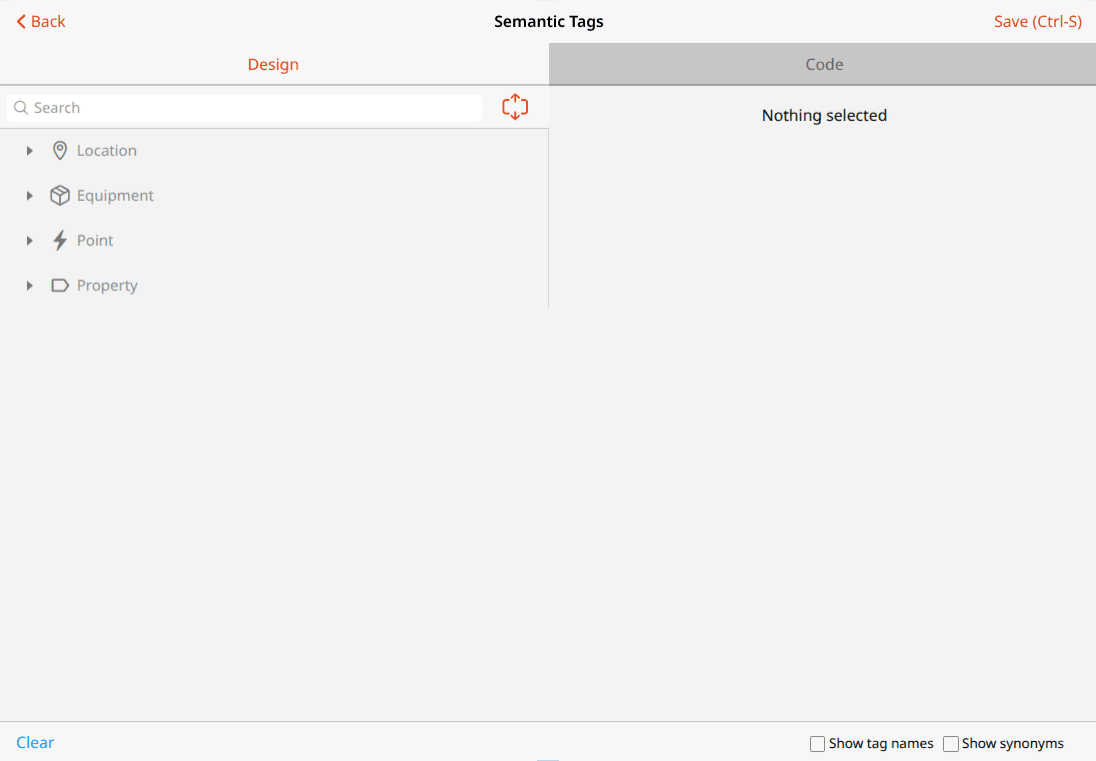Click the Point lightning bolt icon
This screenshot has width=1096, height=761.
(x=60, y=240)
